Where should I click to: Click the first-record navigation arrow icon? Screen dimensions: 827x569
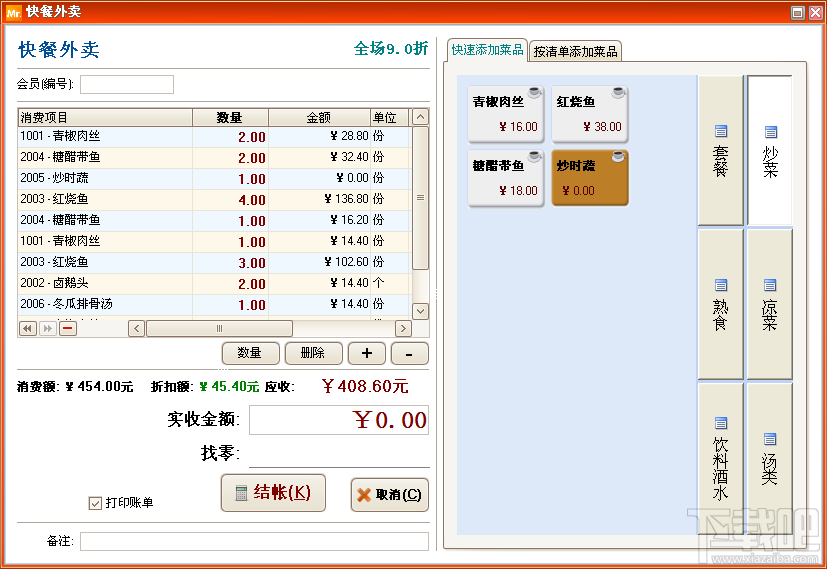coord(27,329)
